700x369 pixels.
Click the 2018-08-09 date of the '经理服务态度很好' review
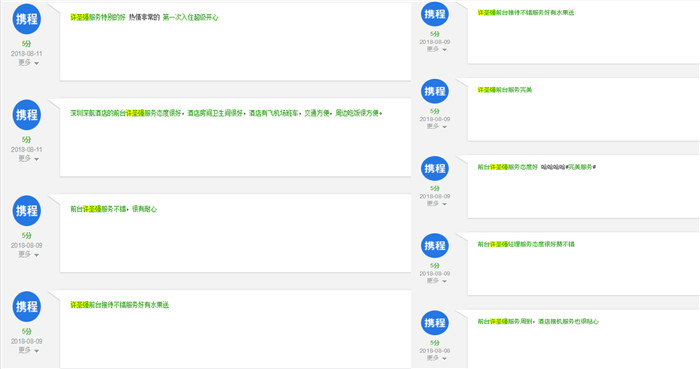[x=435, y=273]
